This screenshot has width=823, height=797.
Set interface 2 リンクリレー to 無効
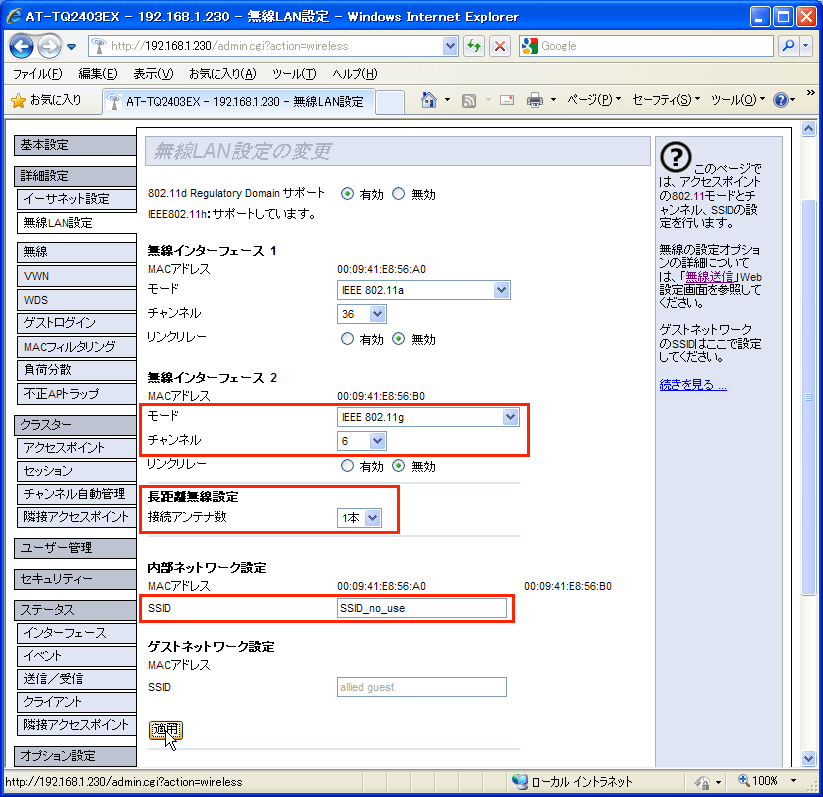398,466
